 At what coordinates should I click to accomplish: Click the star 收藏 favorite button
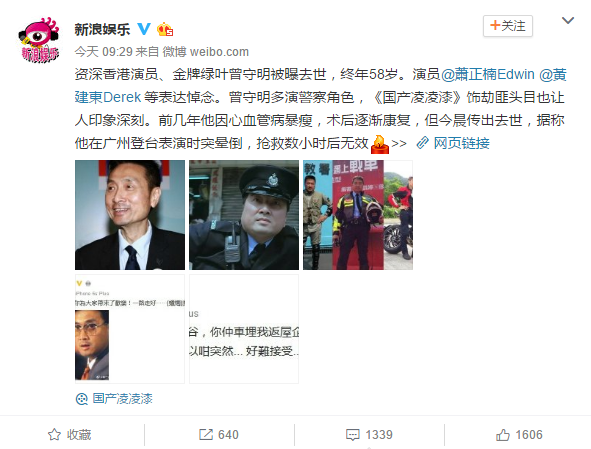pos(70,435)
